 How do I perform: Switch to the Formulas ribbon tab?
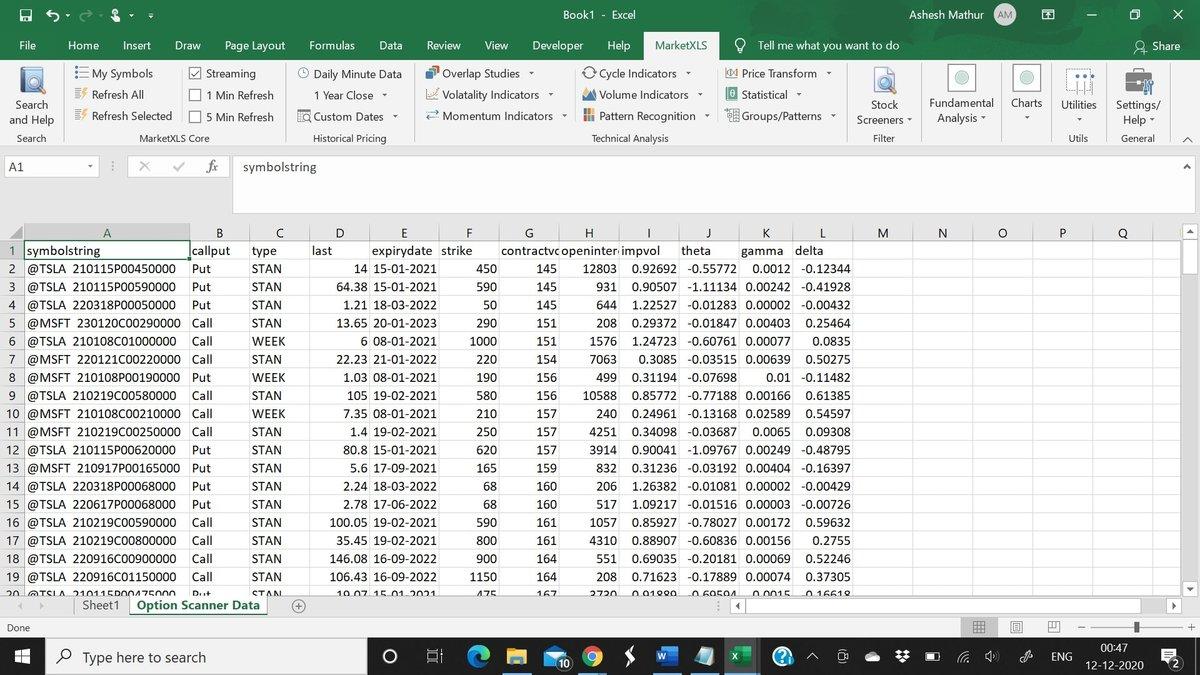[331, 45]
